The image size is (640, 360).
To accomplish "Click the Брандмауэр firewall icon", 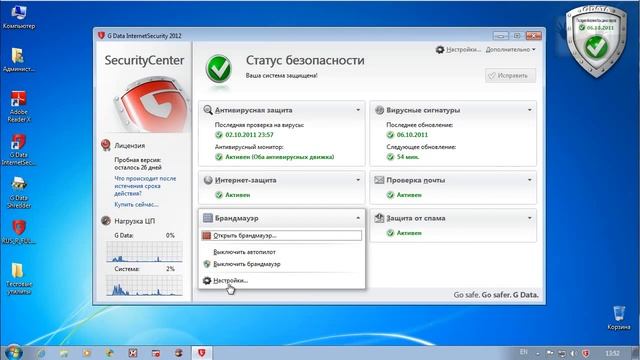I will click(208, 218).
